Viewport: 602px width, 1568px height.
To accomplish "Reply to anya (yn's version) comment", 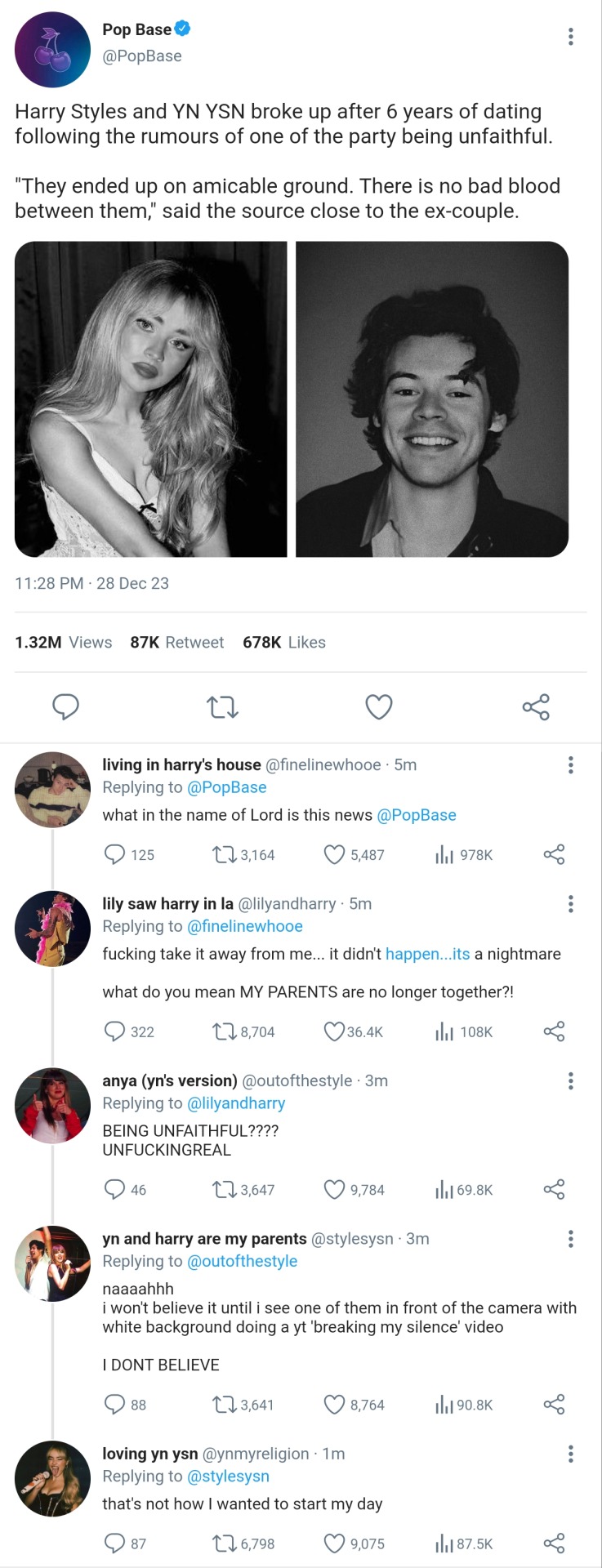I will (114, 1190).
